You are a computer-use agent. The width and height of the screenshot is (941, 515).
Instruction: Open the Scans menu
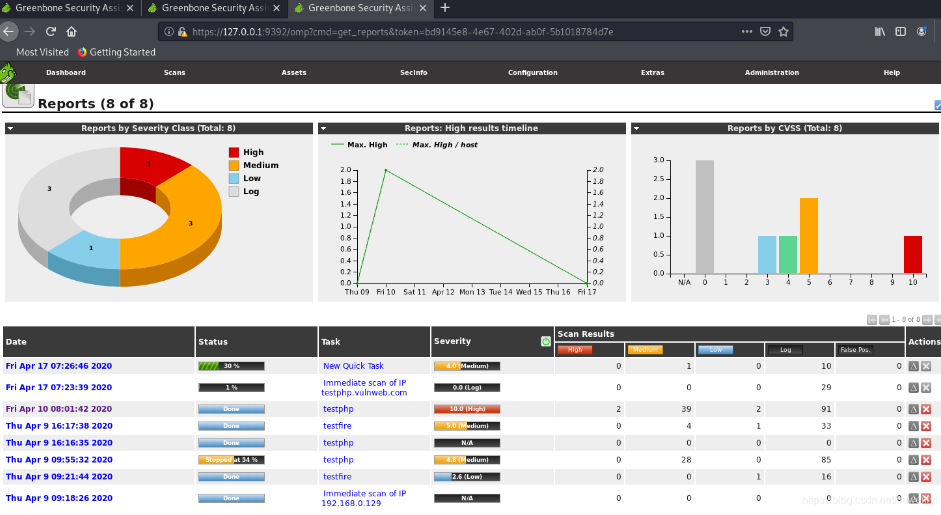[175, 73]
